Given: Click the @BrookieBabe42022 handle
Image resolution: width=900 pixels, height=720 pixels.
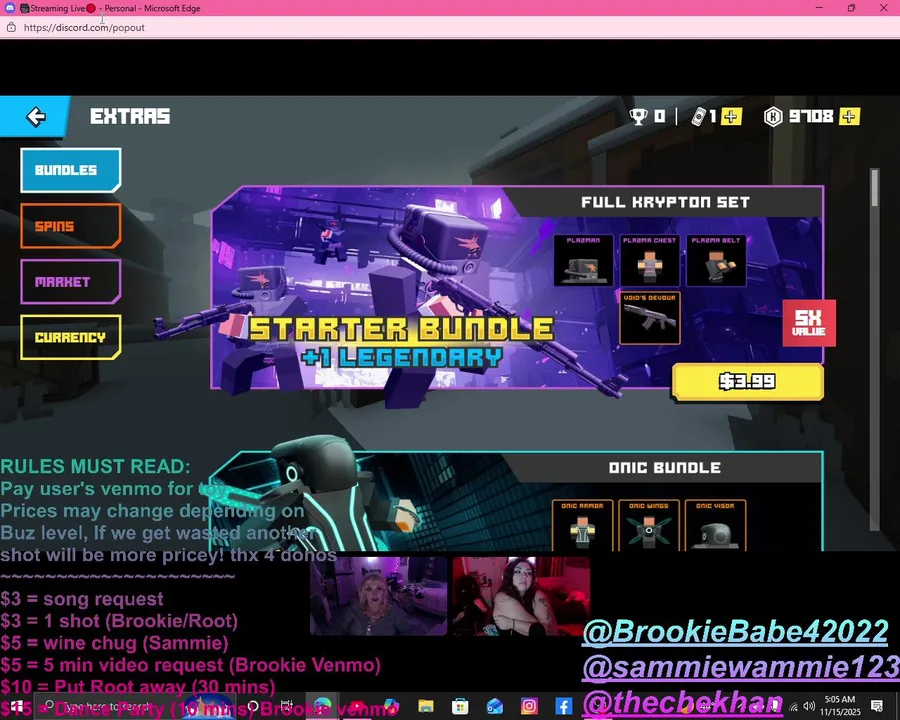Looking at the screenshot, I should click(736, 632).
